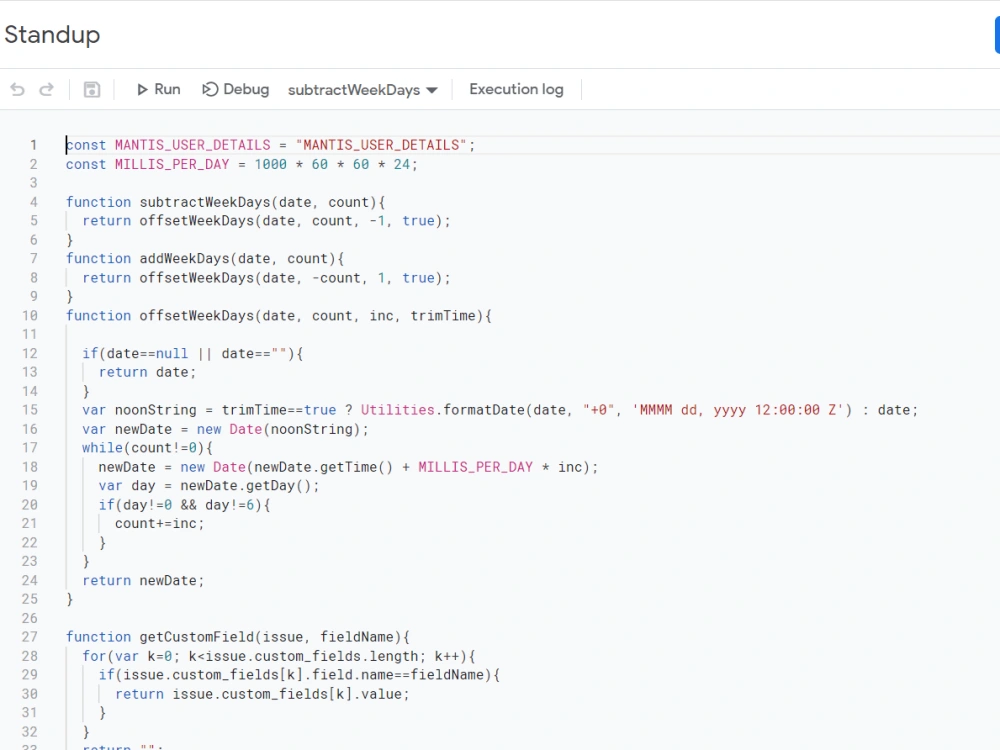1000x750 pixels.
Task: Start Debug on selected function
Action: pos(235,89)
